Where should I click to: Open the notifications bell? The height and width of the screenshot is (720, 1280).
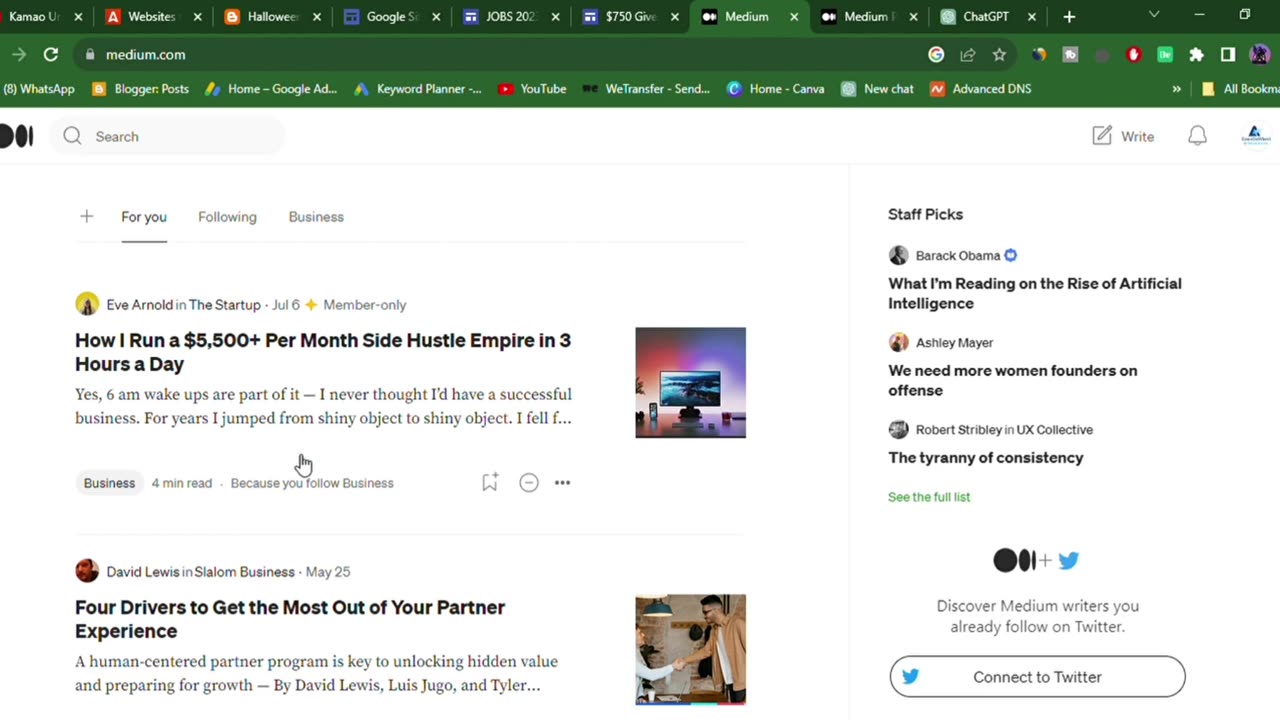1197,136
